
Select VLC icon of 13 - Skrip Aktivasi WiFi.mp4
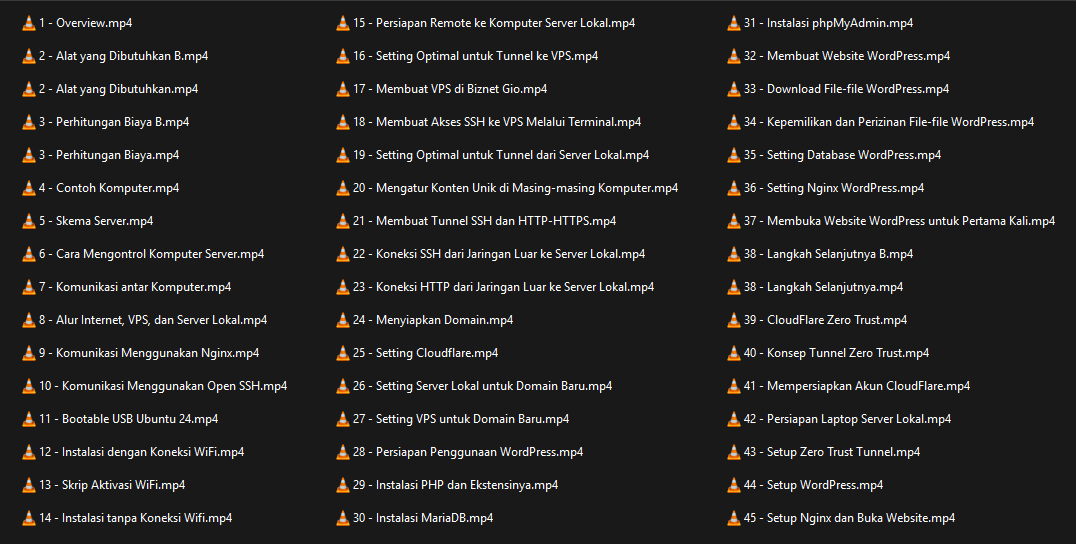(x=28, y=485)
